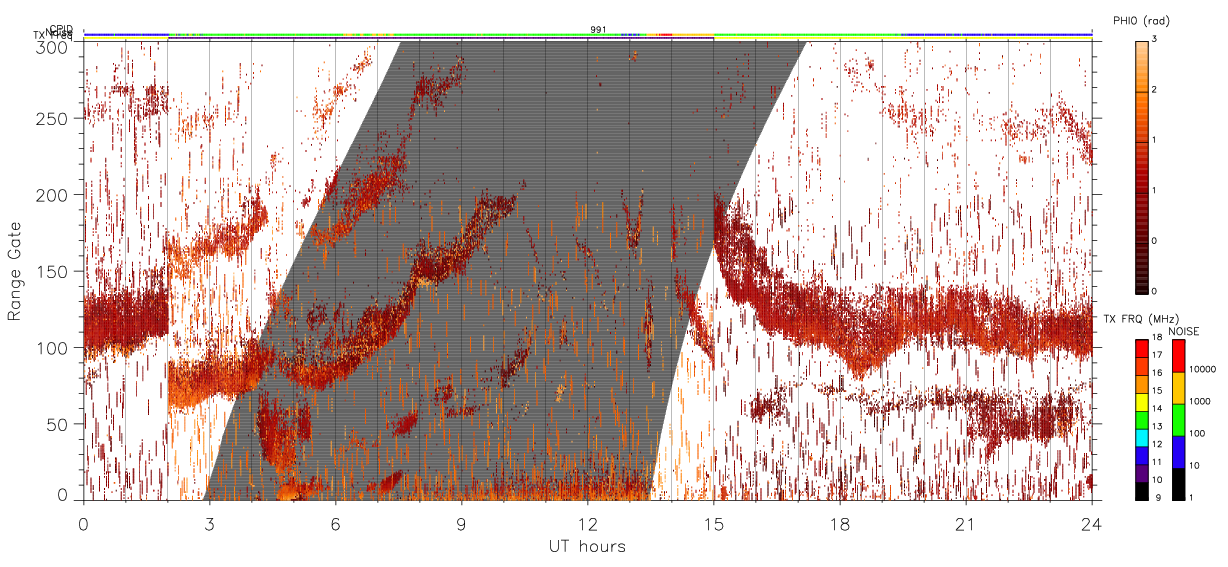
Task: Click x-axis tick label '9'
Action: coord(461,523)
